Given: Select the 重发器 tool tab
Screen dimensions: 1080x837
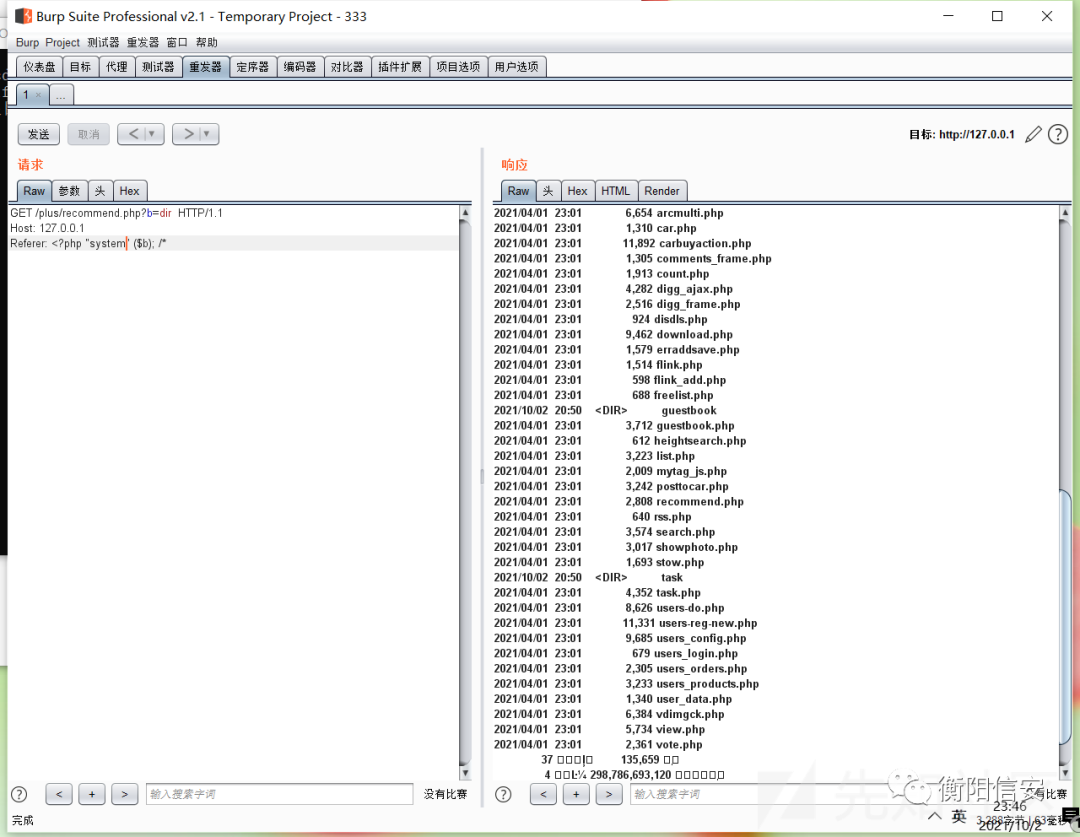Looking at the screenshot, I should coord(206,67).
